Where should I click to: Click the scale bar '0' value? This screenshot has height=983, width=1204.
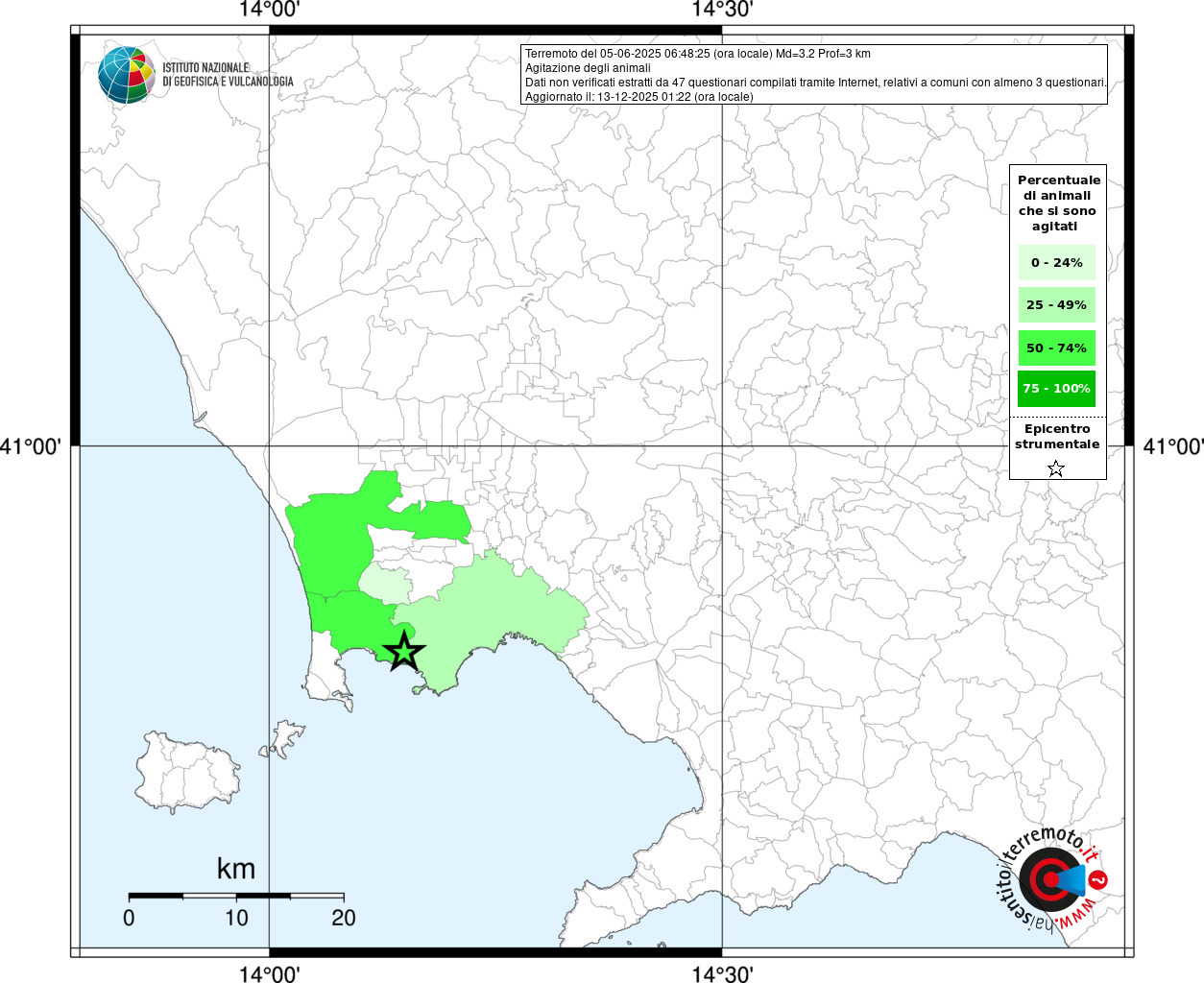(x=129, y=918)
